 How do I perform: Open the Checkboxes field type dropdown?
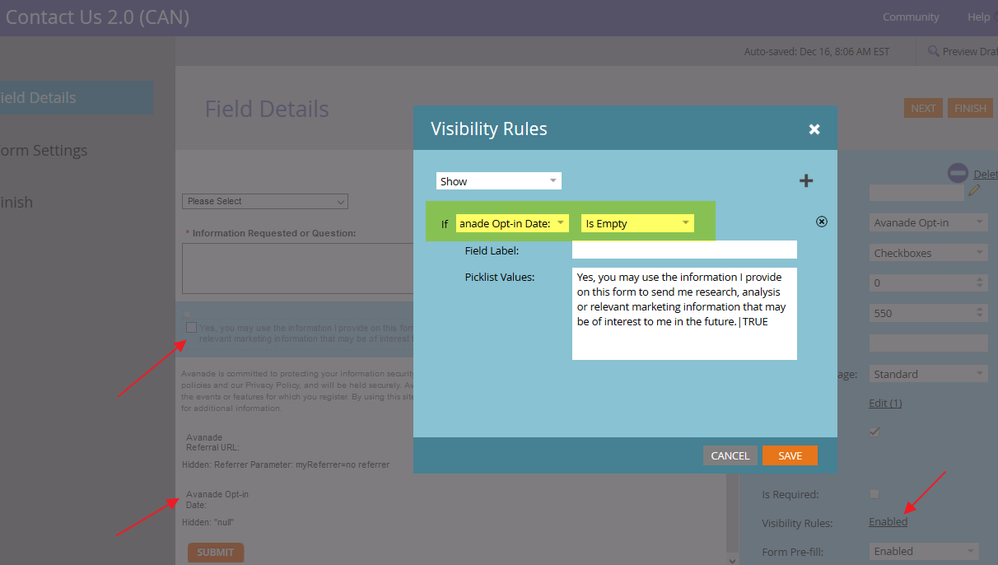[928, 253]
